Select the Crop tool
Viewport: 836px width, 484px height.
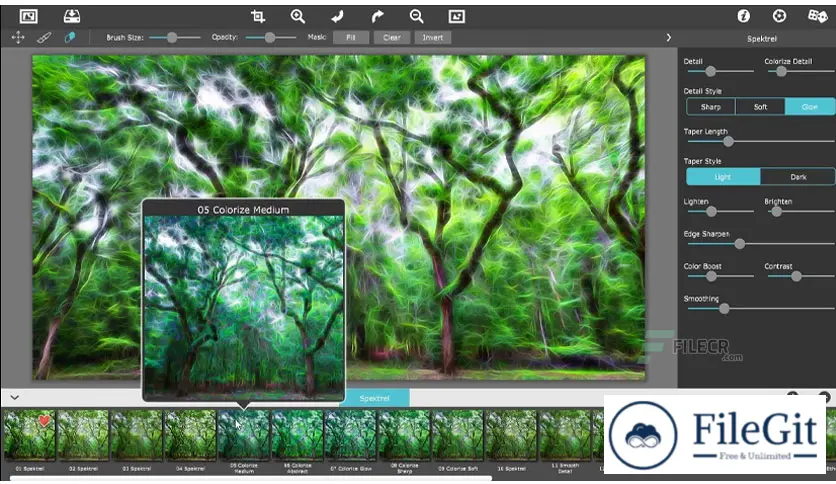pyautogui.click(x=258, y=17)
